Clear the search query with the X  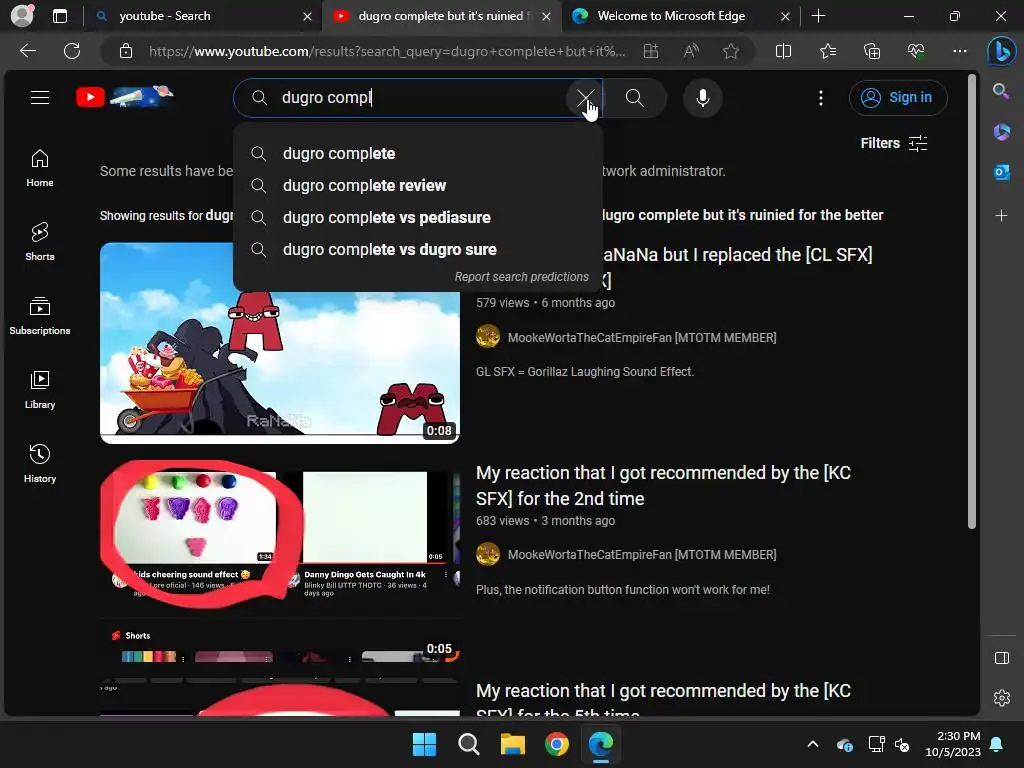click(586, 98)
